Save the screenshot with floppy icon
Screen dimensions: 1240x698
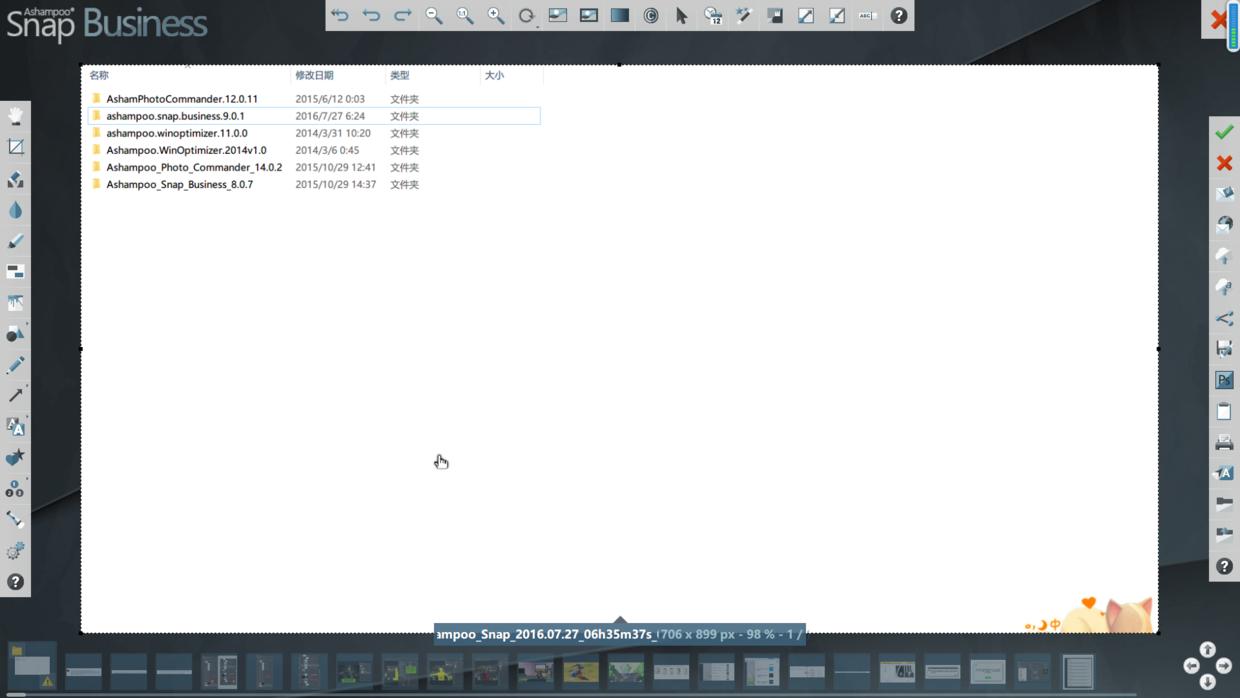[x=1224, y=349]
